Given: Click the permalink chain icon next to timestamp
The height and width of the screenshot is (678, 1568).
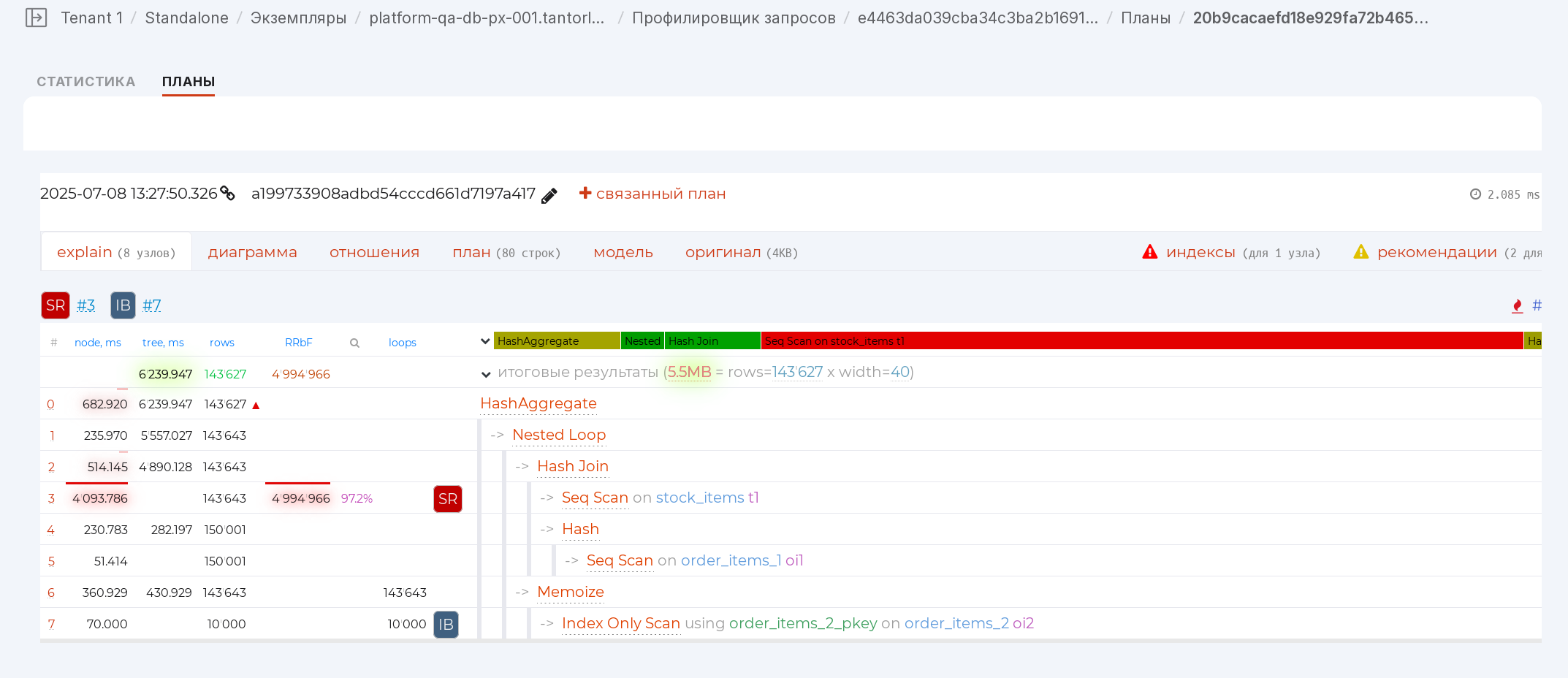Looking at the screenshot, I should coord(228,194).
